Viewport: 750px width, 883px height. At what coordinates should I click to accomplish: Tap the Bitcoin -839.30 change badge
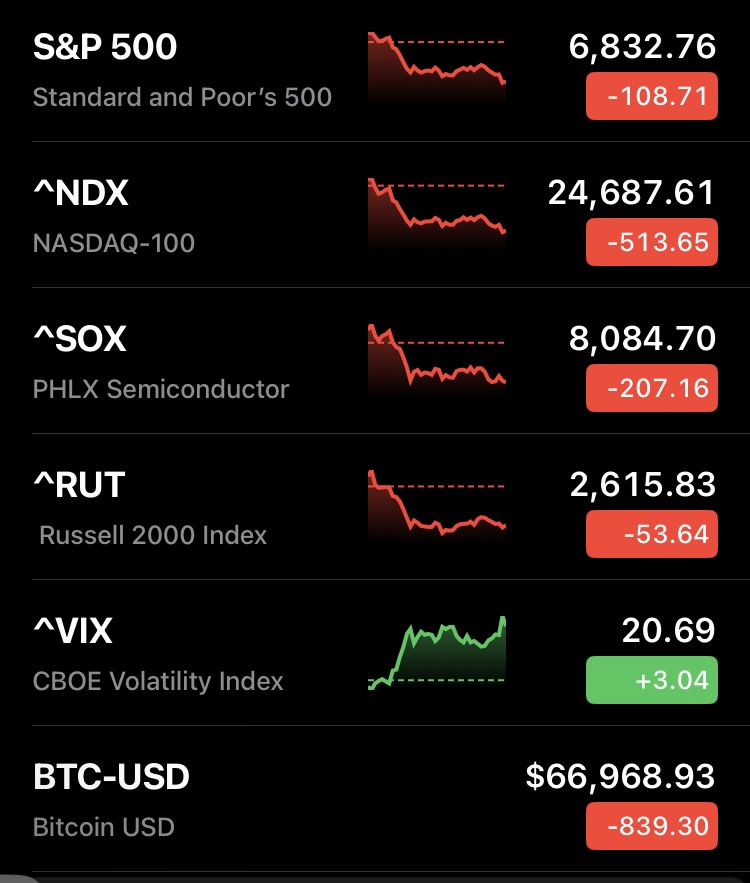coord(651,827)
